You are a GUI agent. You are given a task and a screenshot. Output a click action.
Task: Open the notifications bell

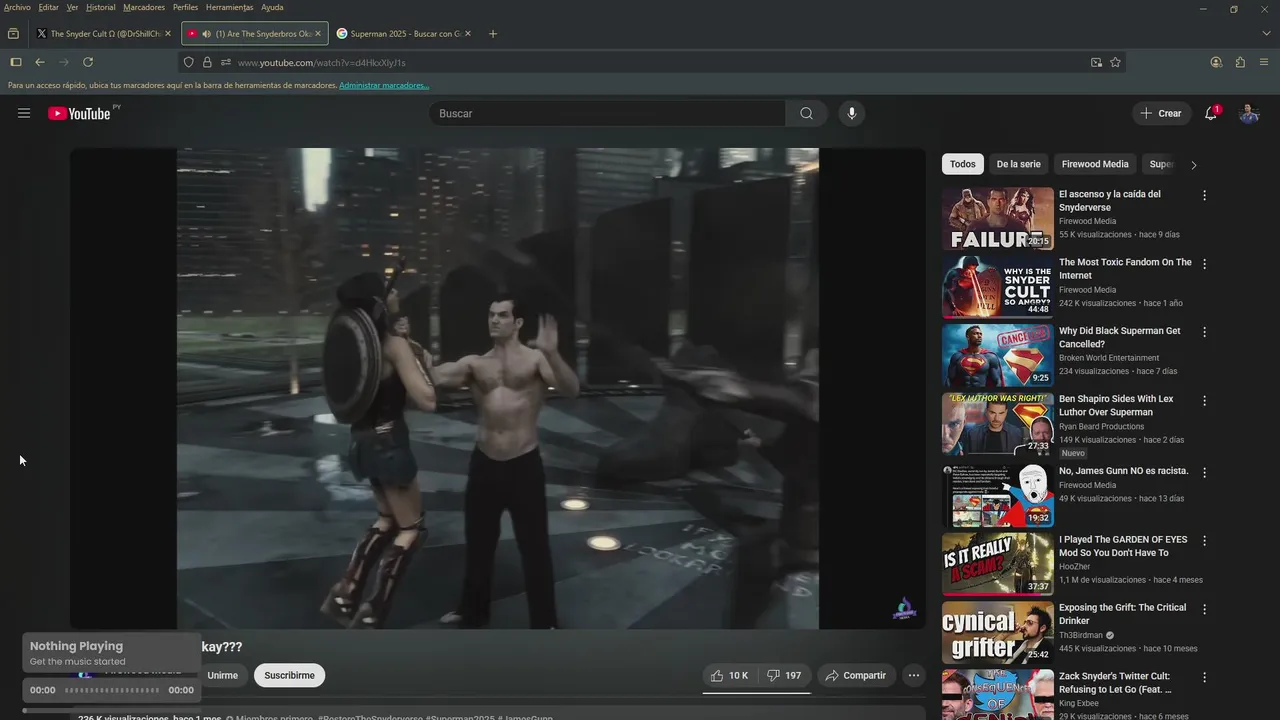coord(1211,113)
